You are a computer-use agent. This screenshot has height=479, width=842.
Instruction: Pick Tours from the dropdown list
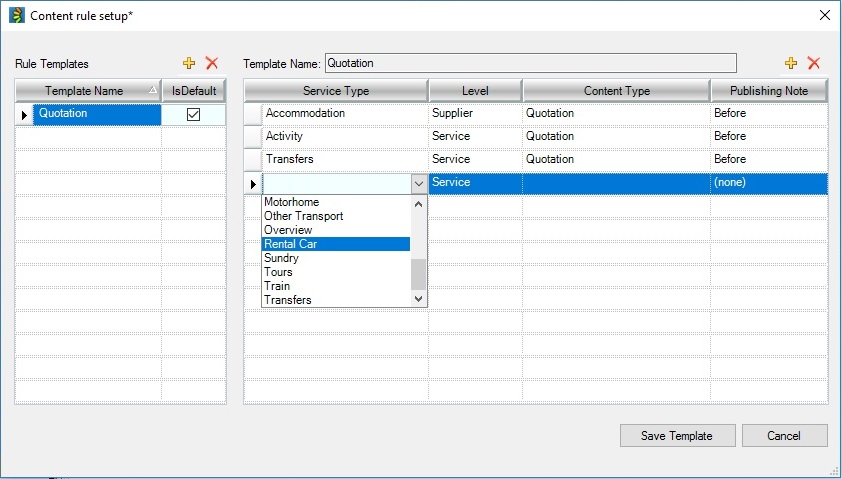click(335, 272)
